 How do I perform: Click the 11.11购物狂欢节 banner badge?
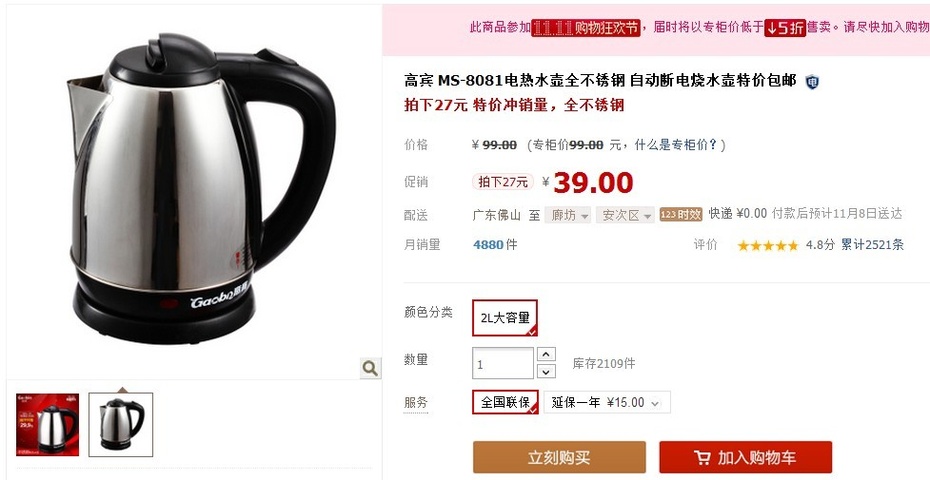click(x=585, y=28)
